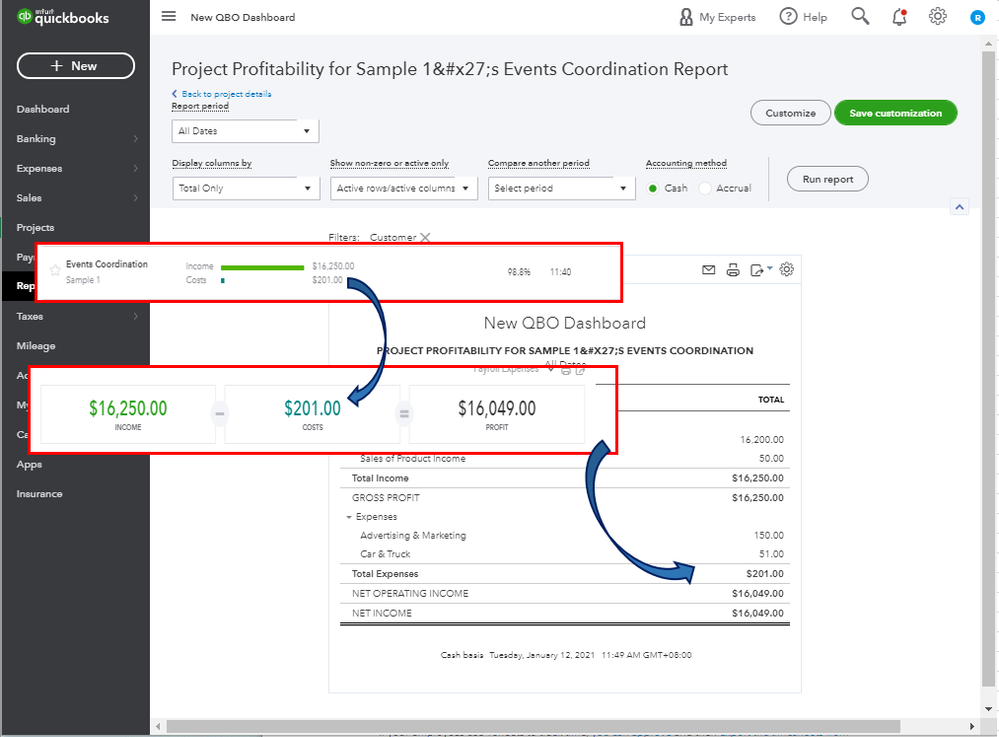This screenshot has width=999, height=737.
Task: Click the green Income progress bar
Action: (262, 268)
